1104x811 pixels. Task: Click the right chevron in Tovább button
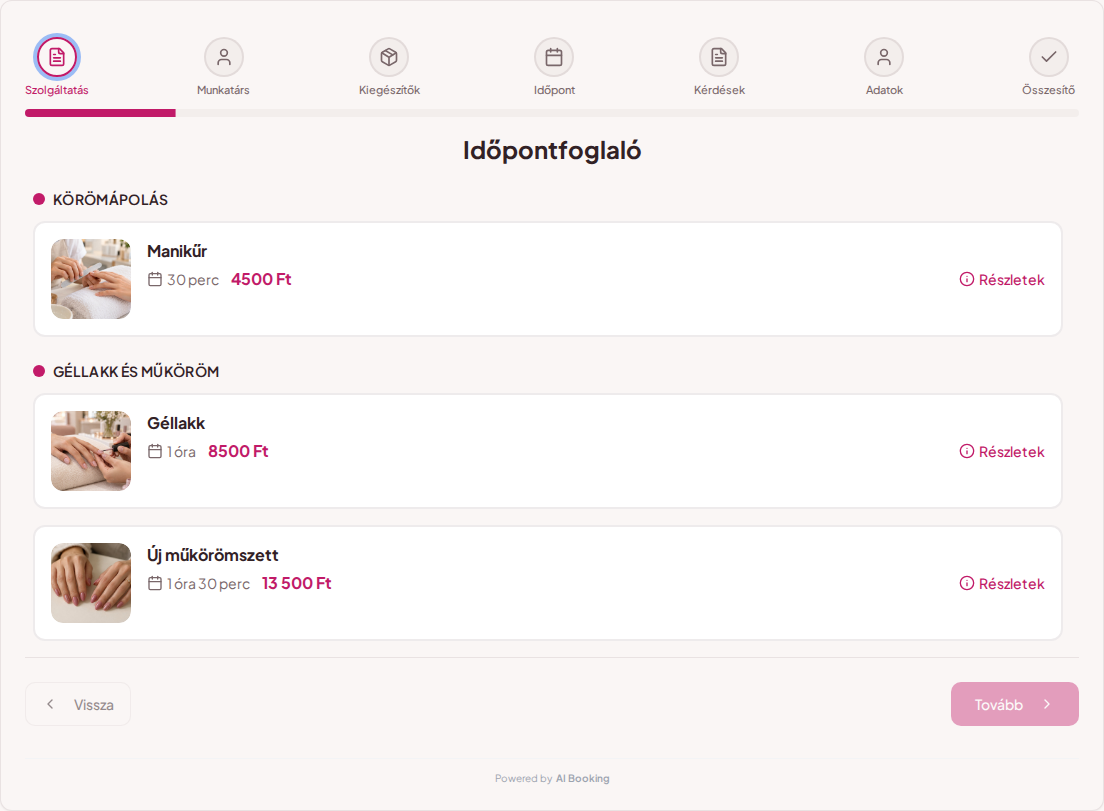[1047, 704]
